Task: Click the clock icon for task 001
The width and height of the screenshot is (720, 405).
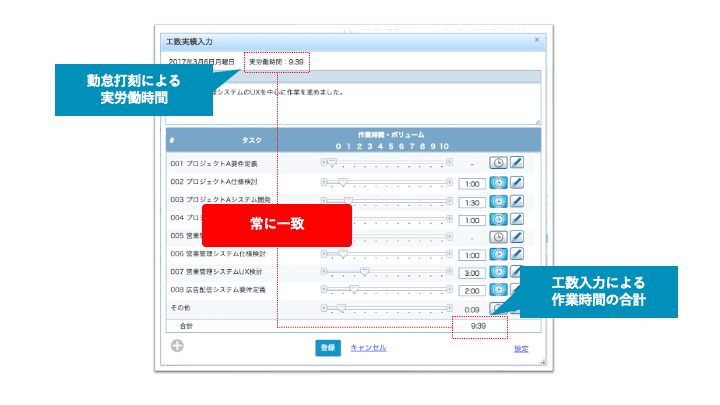Action: point(497,163)
